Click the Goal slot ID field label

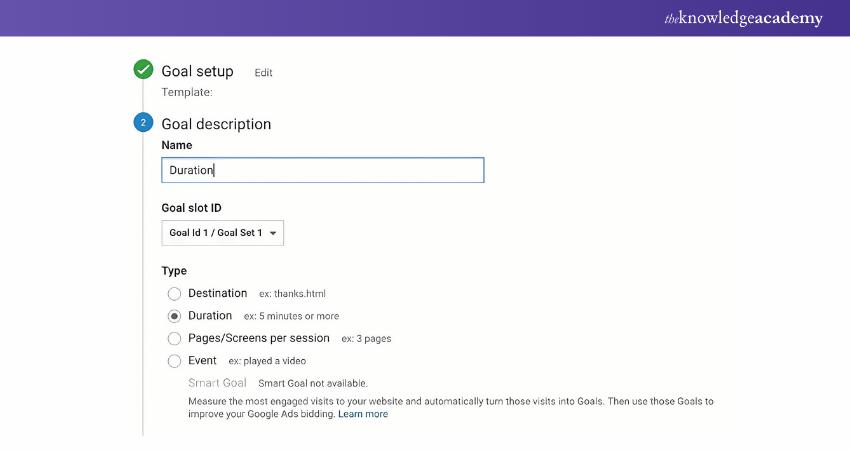(191, 208)
